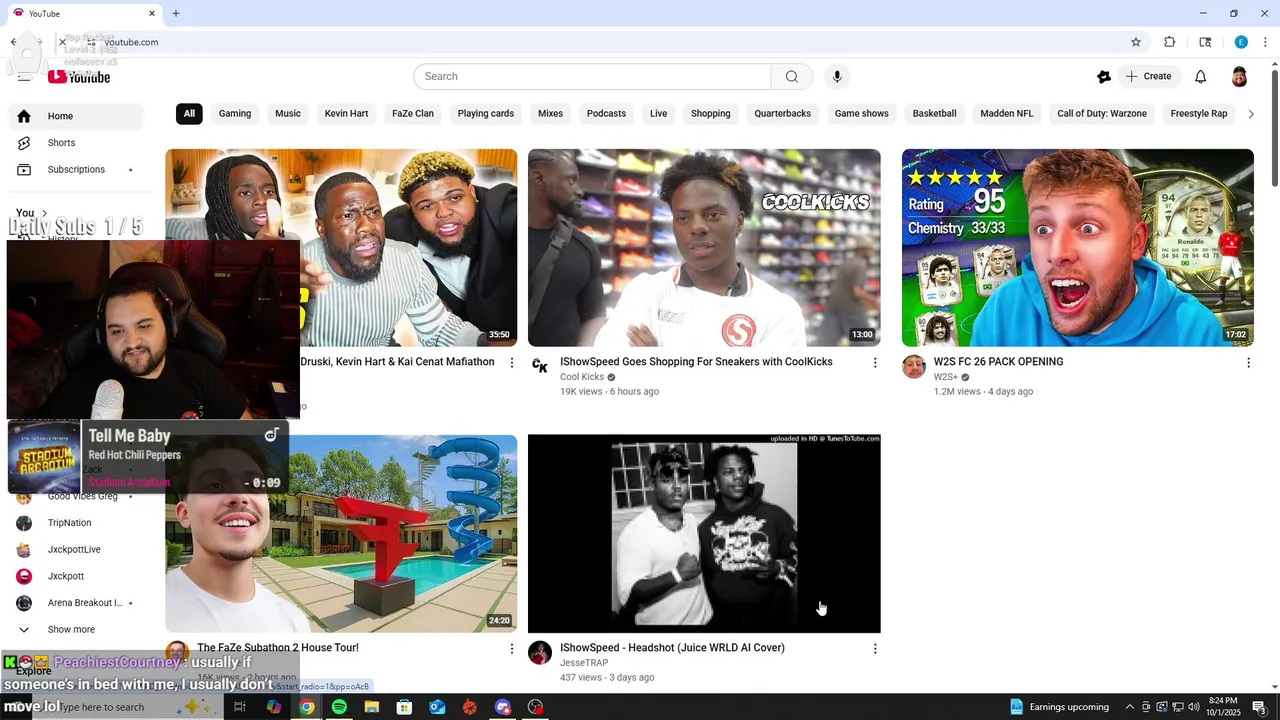1280x720 pixels.
Task: Select the Playing cards filter chip
Action: (486, 114)
